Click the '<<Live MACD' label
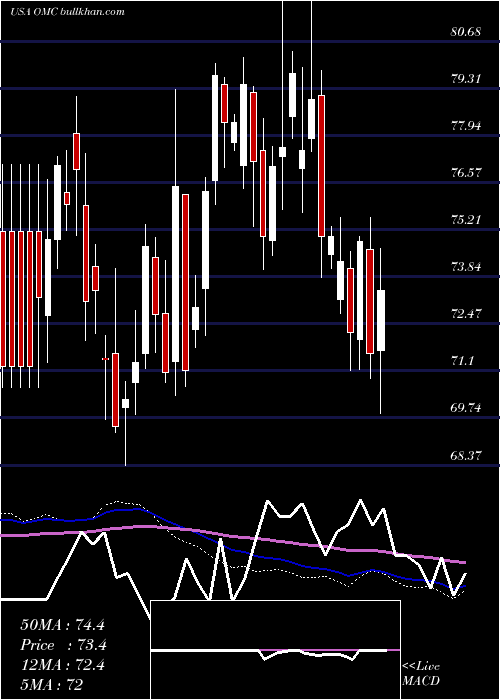500x700 pixels. click(x=421, y=673)
